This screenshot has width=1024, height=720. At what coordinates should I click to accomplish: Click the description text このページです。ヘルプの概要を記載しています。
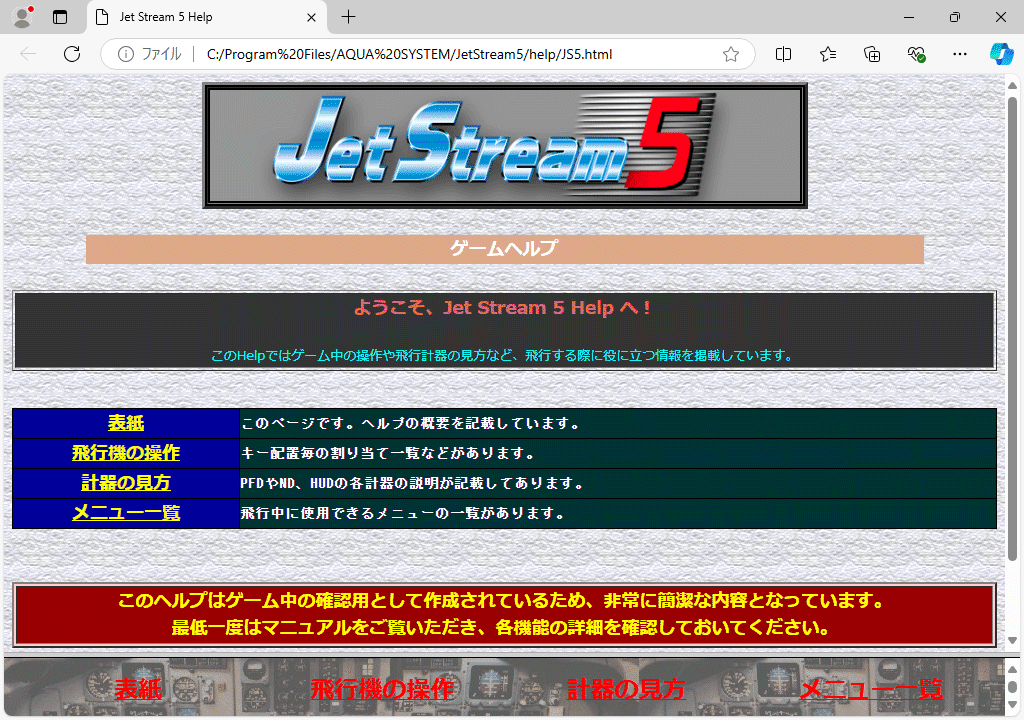(410, 423)
